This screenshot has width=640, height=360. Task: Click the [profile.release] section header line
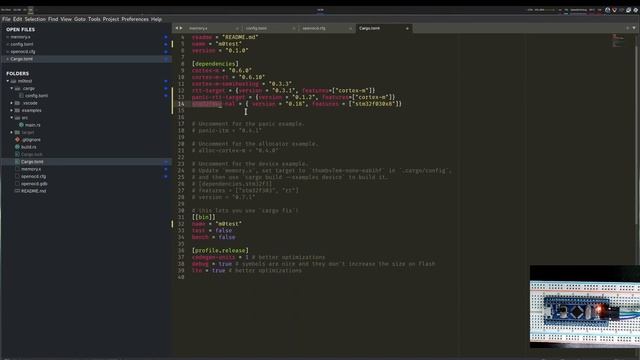[x=220, y=251]
